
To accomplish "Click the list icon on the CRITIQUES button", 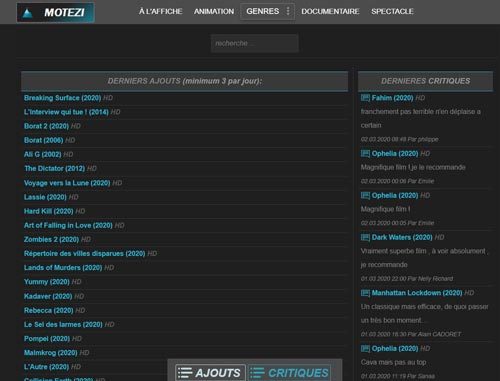I will pos(257,373).
